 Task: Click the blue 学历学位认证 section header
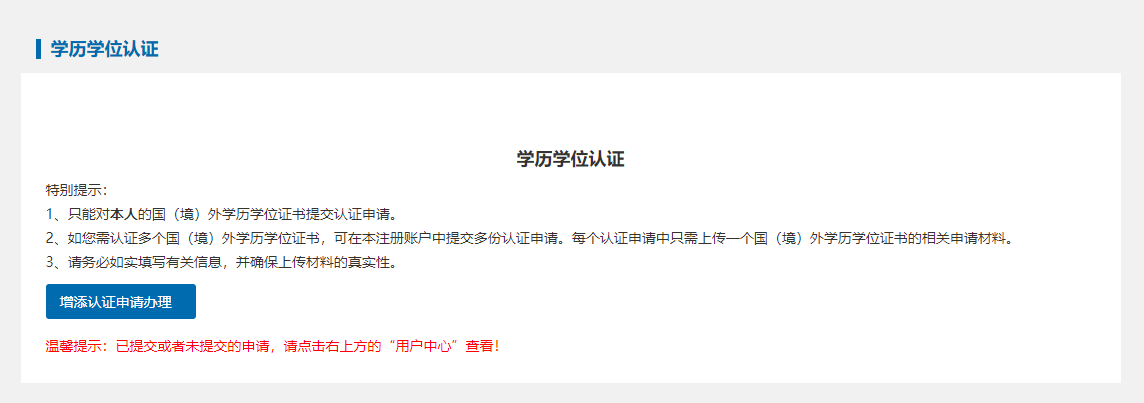coord(104,49)
